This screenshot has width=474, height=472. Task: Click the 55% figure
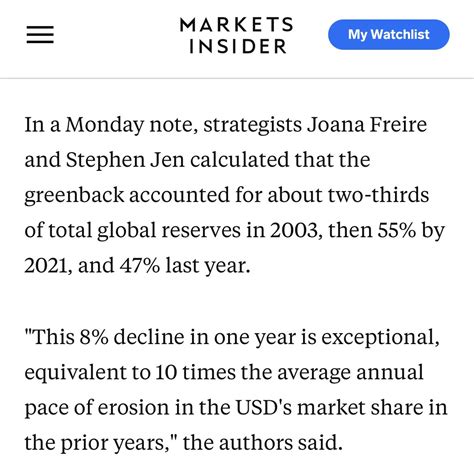[397, 230]
